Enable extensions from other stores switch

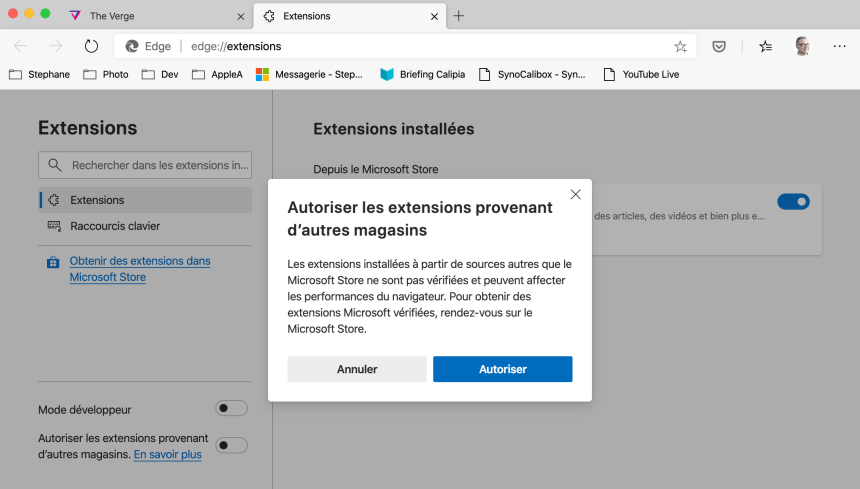(232, 445)
